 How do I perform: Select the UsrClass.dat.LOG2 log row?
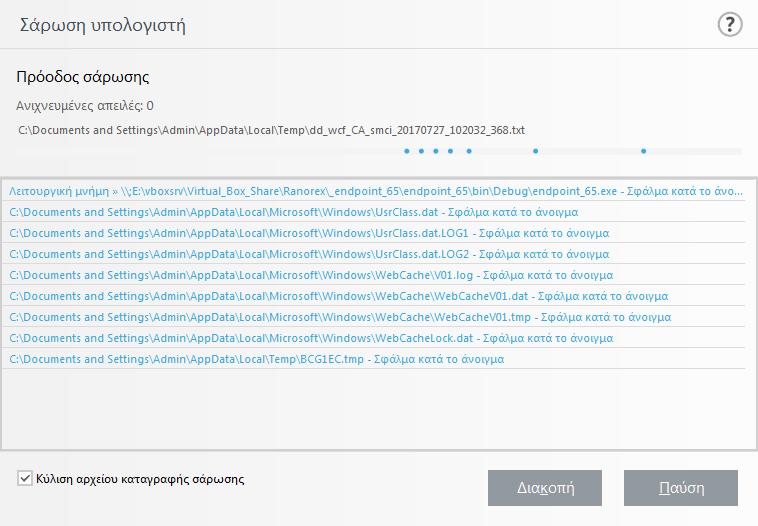click(373, 254)
